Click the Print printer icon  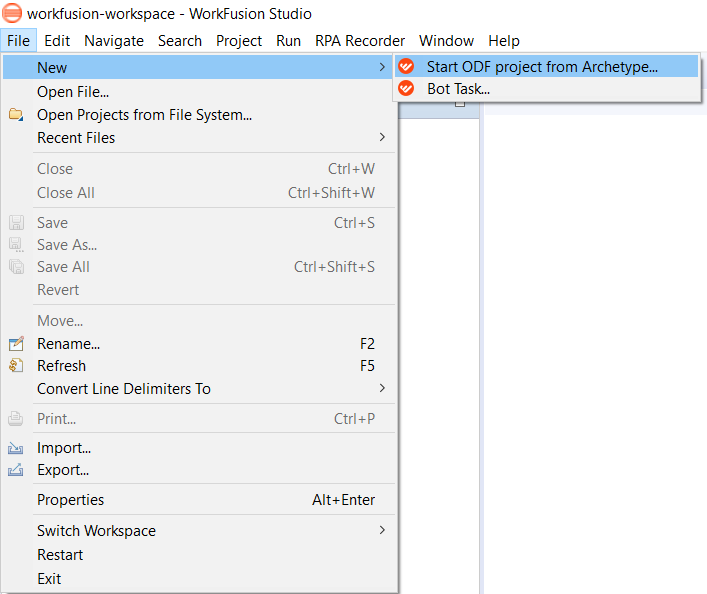coord(16,419)
